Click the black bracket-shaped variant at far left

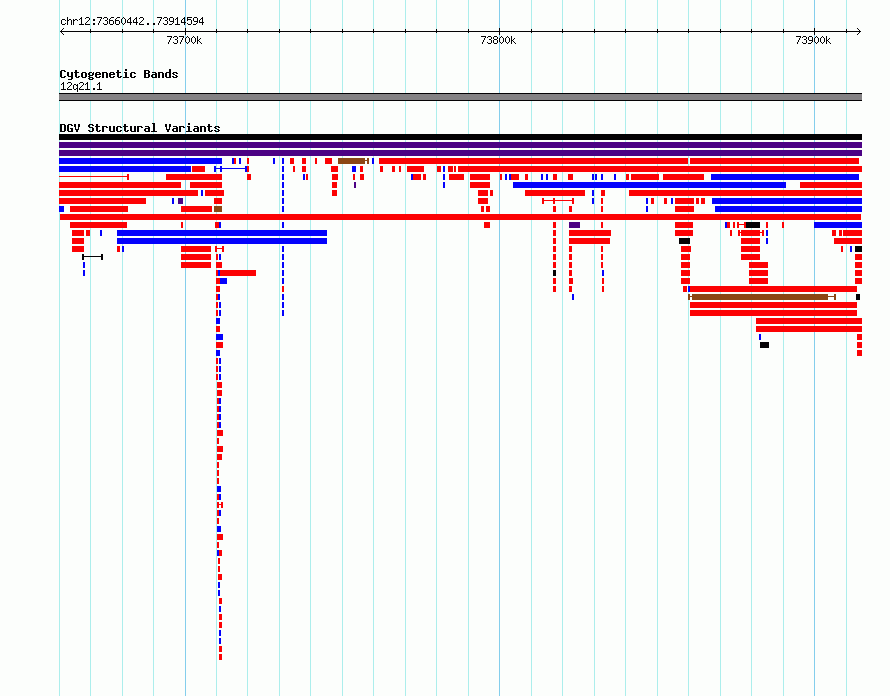coord(93,257)
